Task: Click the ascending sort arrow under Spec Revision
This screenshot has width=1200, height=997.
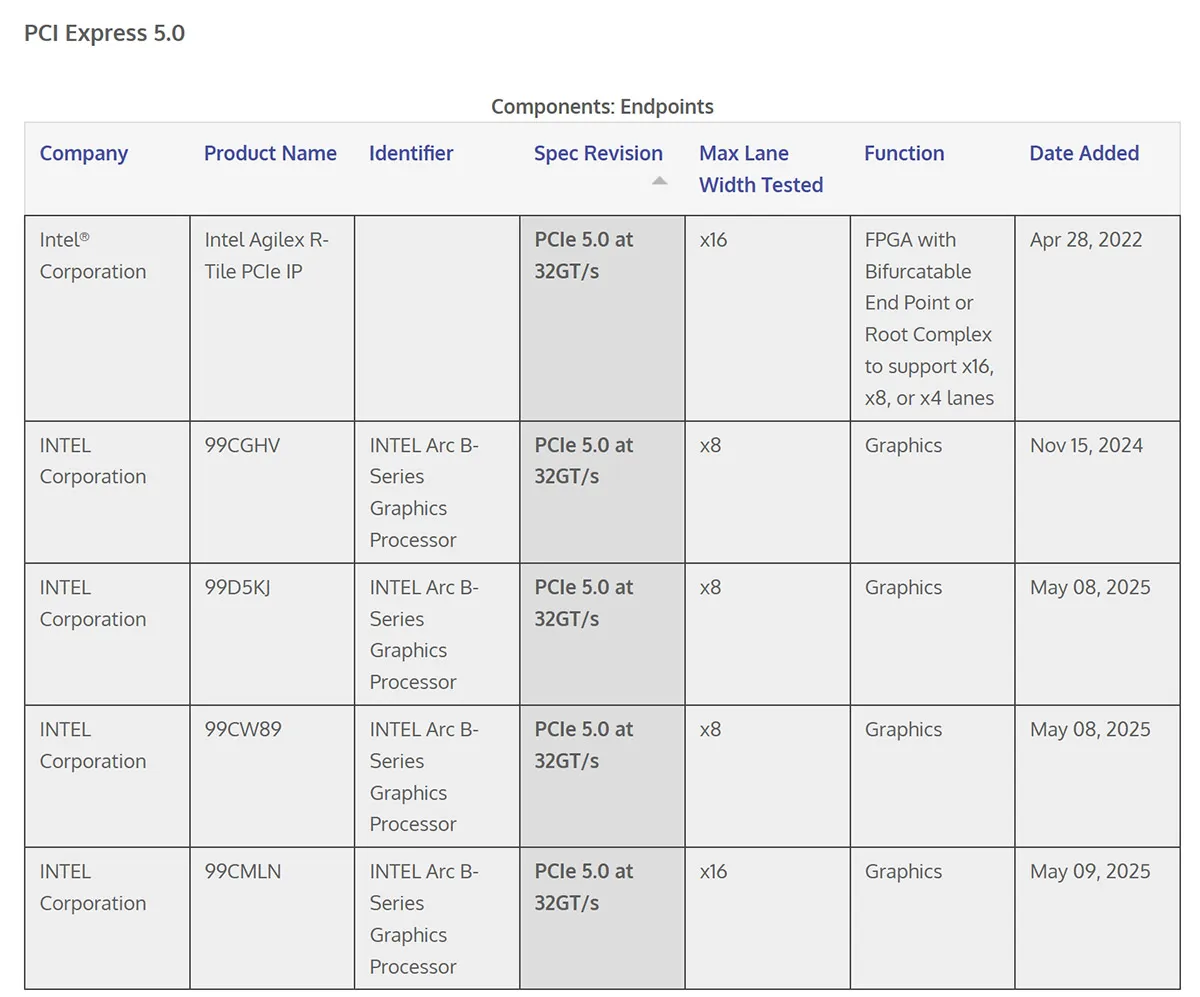Action: pos(659,181)
